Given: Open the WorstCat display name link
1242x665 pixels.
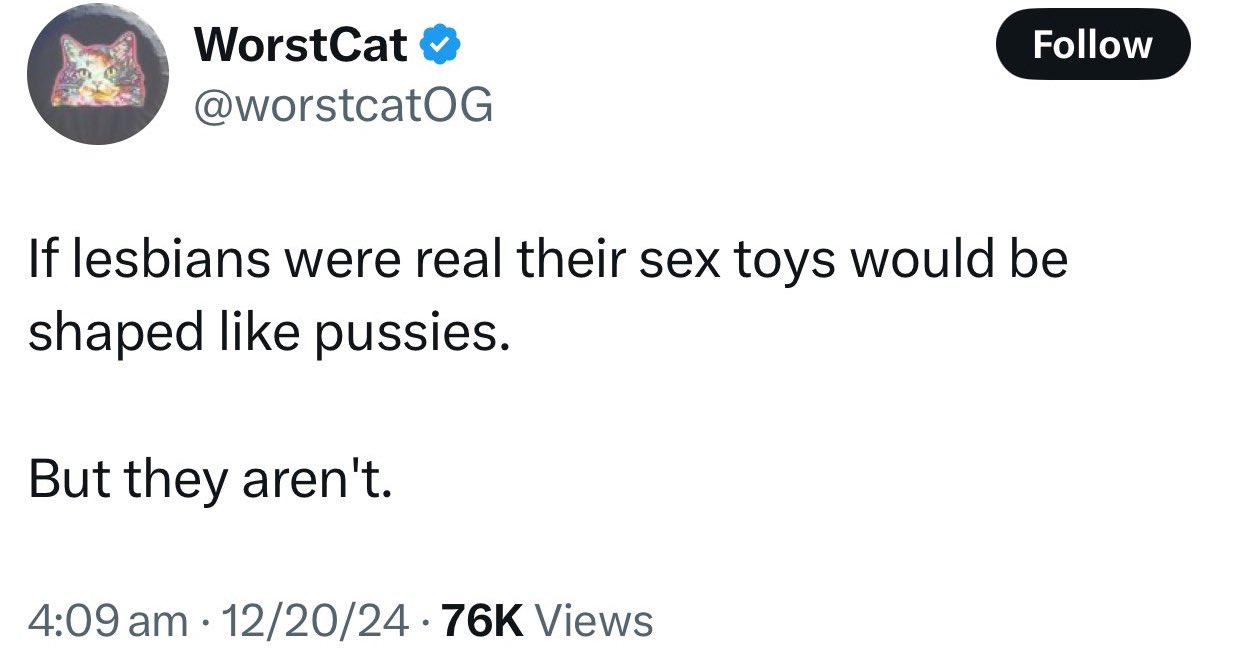Looking at the screenshot, I should pos(301,45).
